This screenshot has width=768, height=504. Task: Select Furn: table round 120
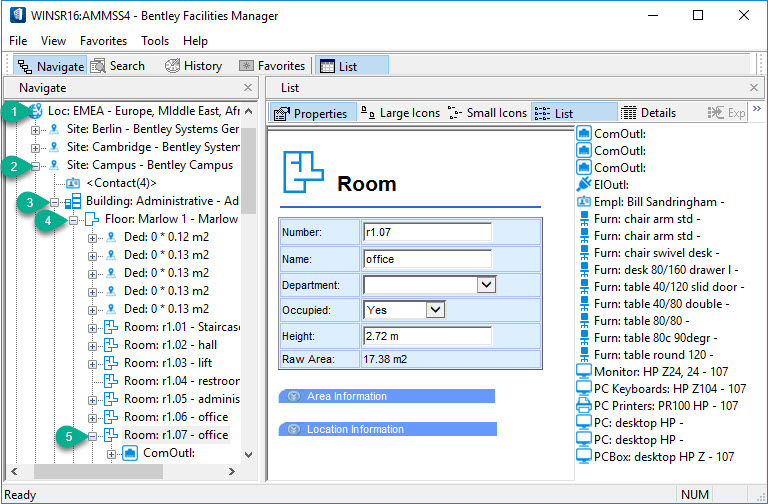653,355
